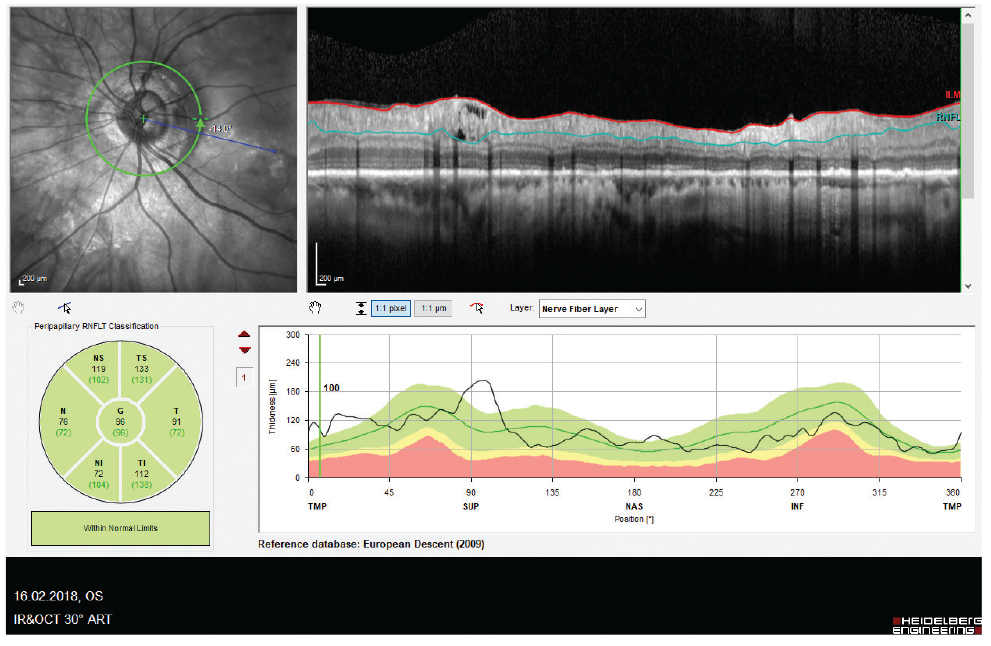Click the 100 value label on graph

(331, 387)
